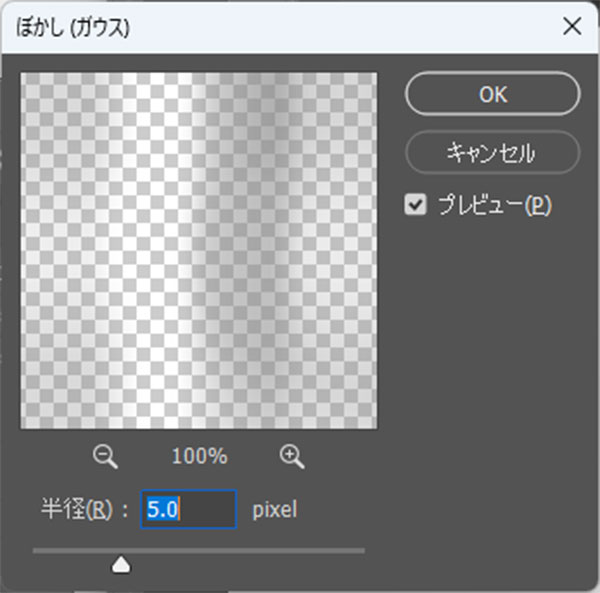Click the bright white stripe in preview

163,249
